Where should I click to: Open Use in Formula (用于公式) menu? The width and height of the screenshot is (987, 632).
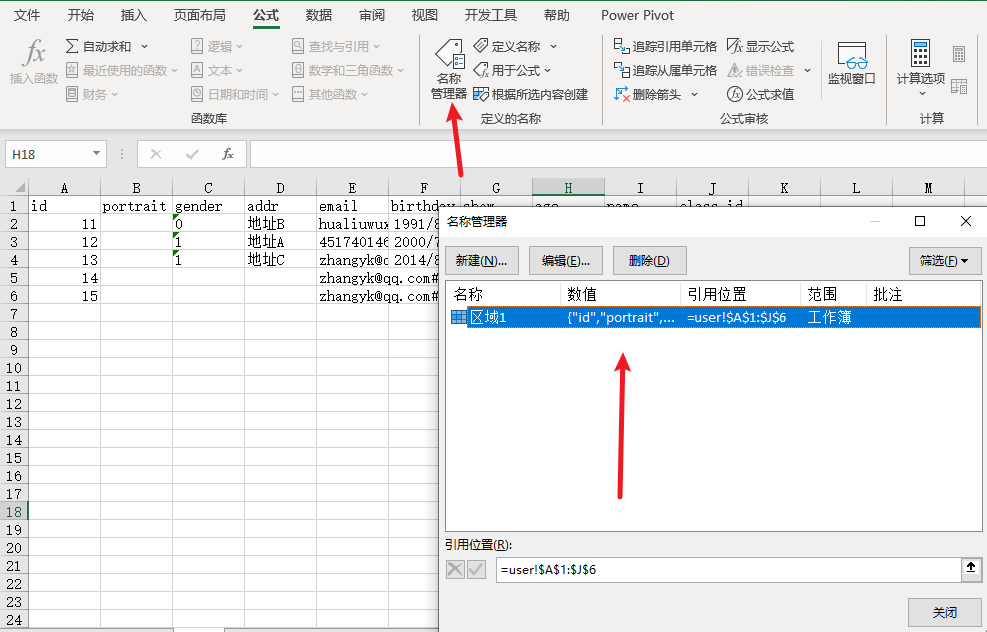tap(512, 71)
